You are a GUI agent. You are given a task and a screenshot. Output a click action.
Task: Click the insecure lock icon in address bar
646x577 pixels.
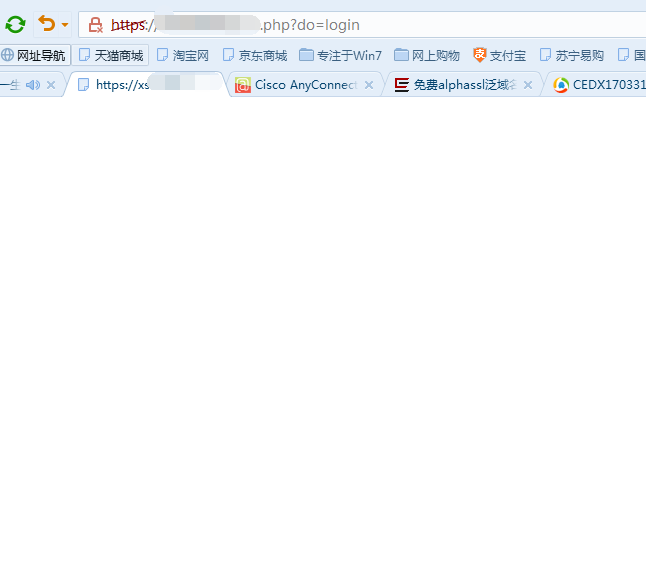coord(96,25)
